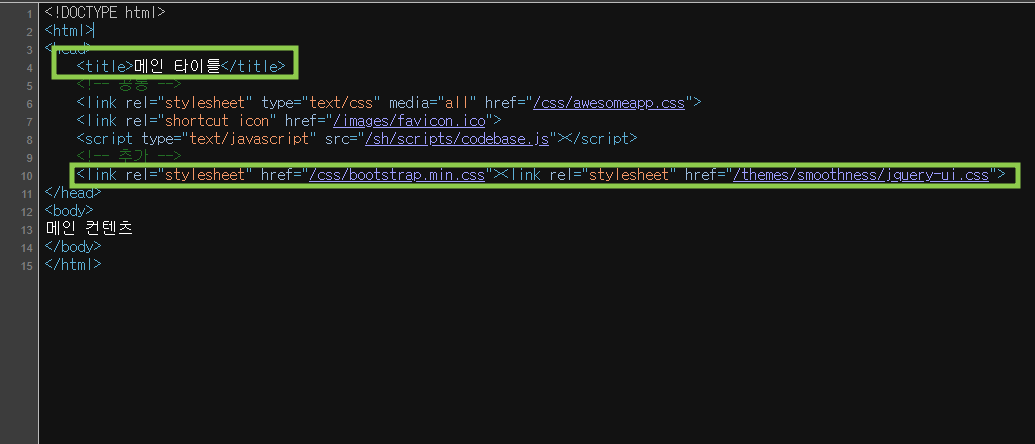Click the body text 메인 컨텐츠

point(89,228)
